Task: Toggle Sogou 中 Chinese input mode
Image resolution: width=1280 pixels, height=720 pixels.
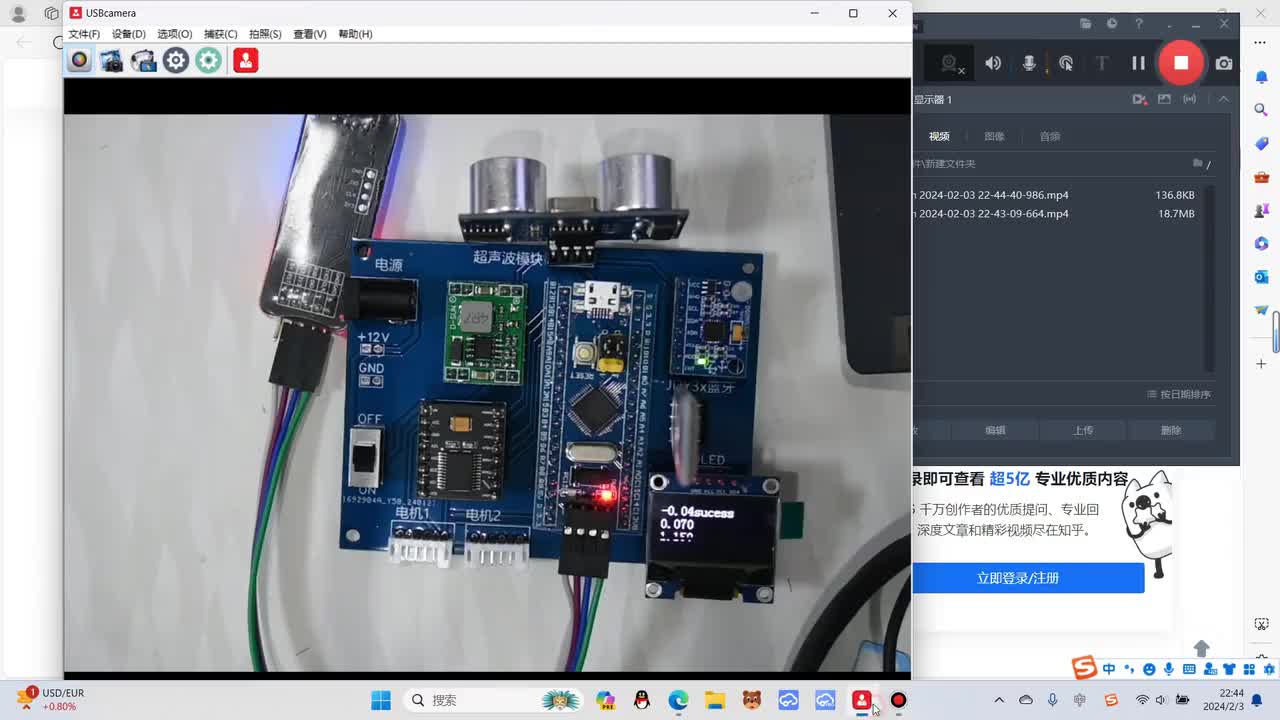Action: point(1109,669)
